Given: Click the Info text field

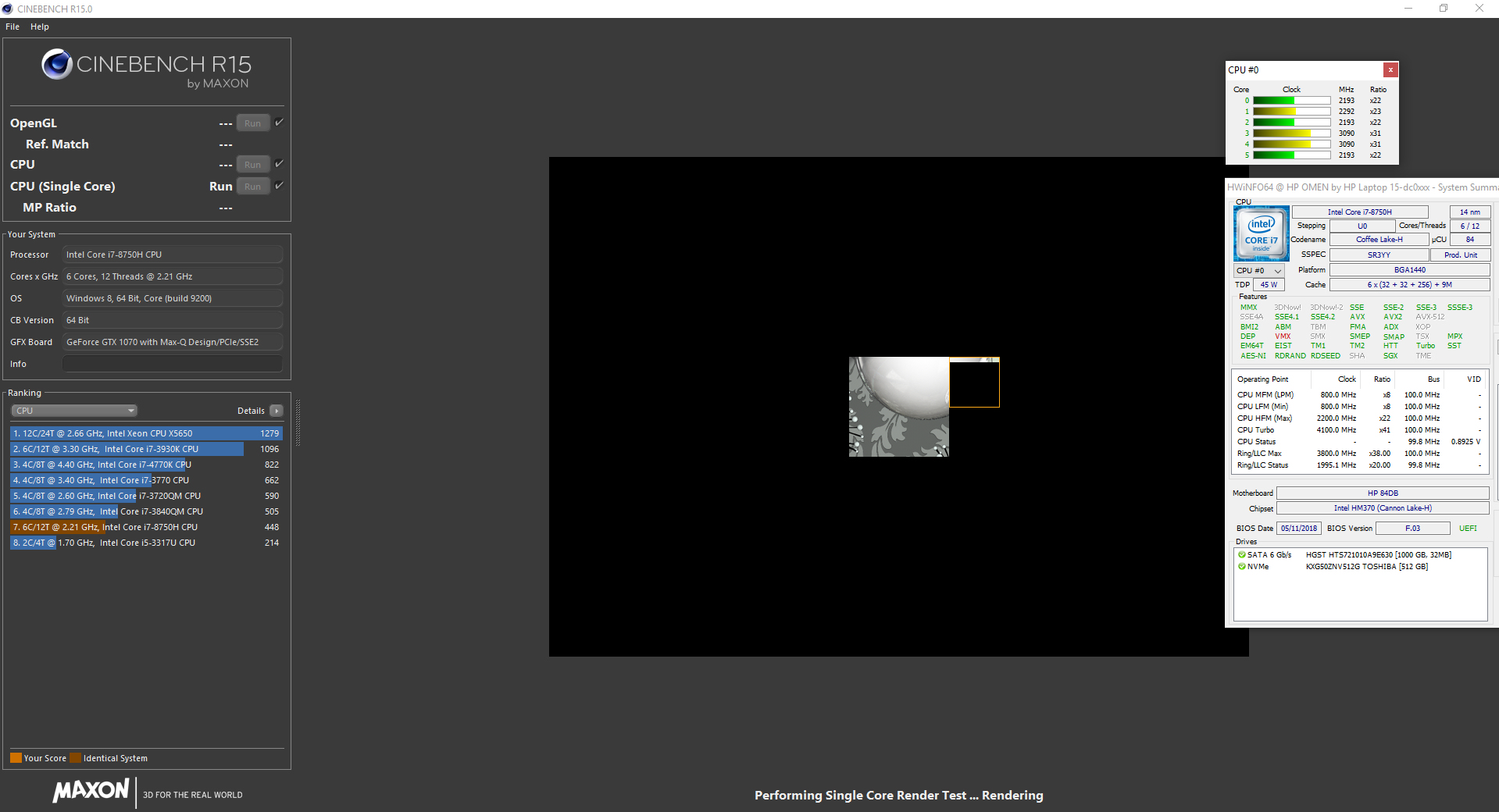Looking at the screenshot, I should [x=173, y=364].
